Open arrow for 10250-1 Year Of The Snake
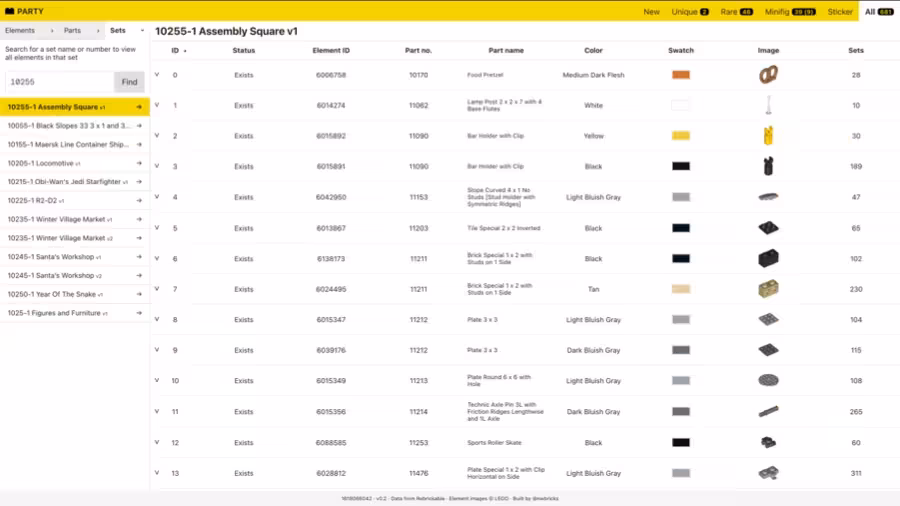Viewport: 900px width, 506px height. coord(139,294)
